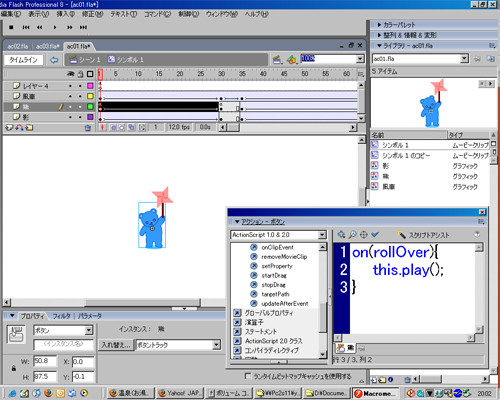Collapse the ライブラリ panel
The height and width of the screenshot is (400, 500).
pos(379,46)
